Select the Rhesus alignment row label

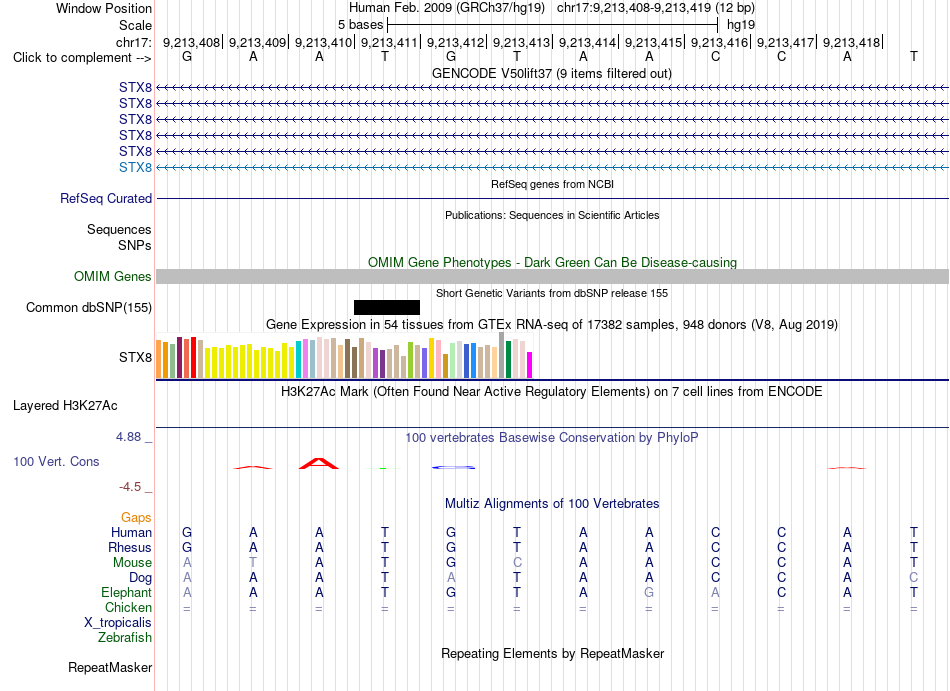pos(130,547)
